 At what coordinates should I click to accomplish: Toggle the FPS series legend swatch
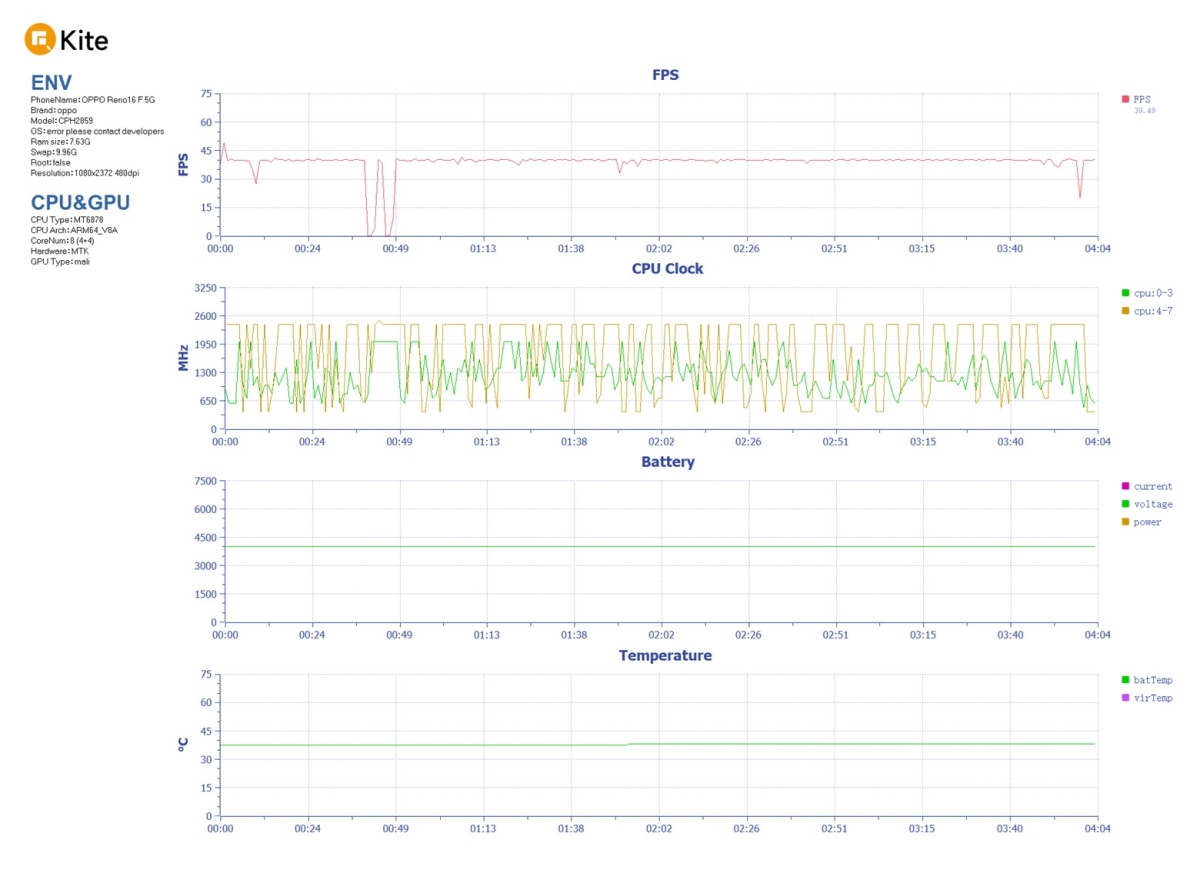click(1125, 99)
